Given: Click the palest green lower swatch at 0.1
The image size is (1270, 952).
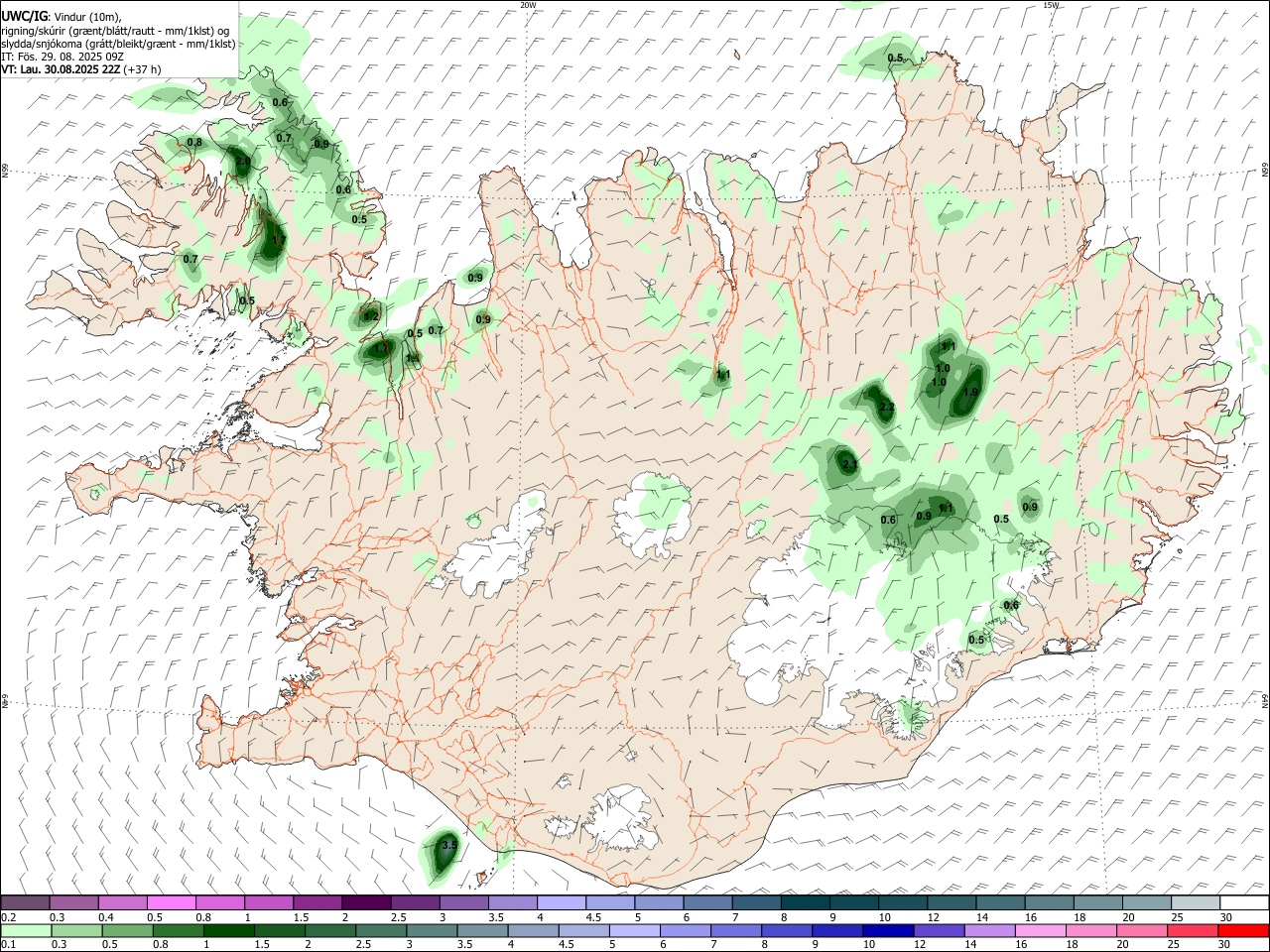Looking at the screenshot, I should pyautogui.click(x=26, y=930).
